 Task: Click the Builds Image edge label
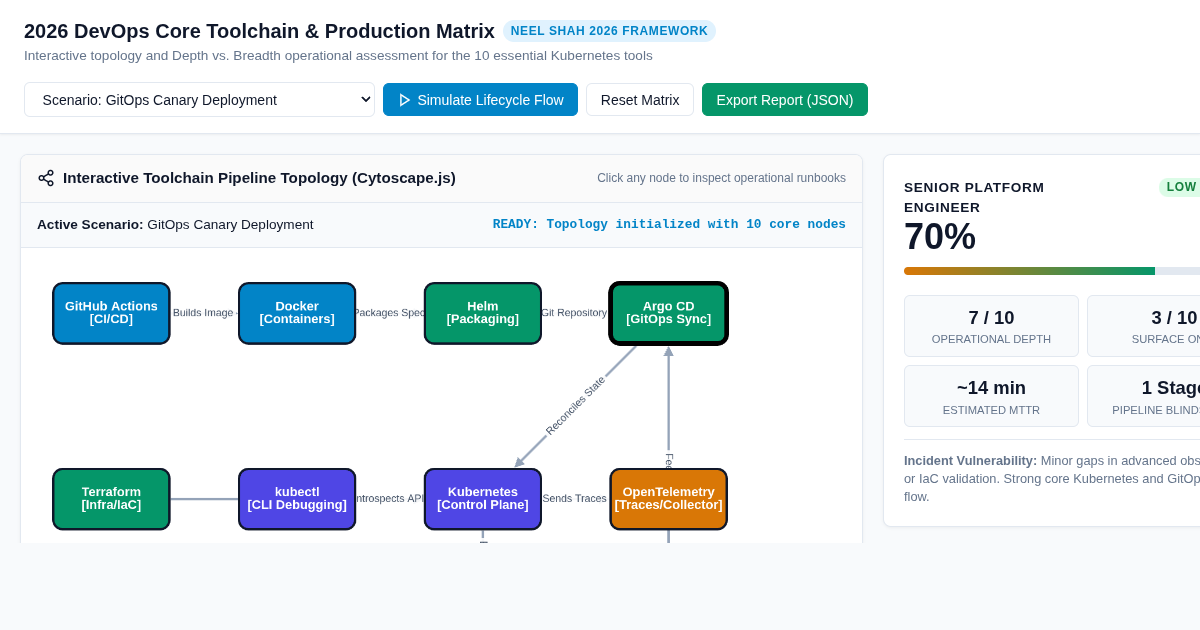click(x=204, y=312)
